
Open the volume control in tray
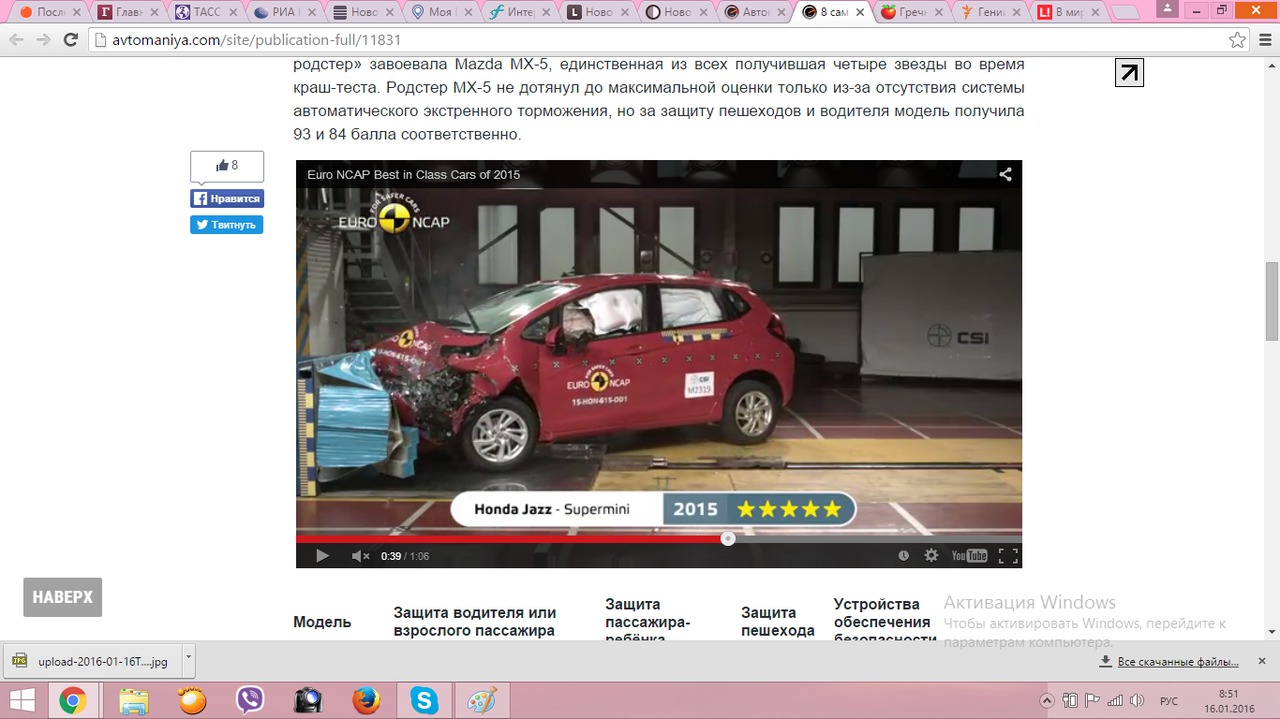click(1138, 701)
